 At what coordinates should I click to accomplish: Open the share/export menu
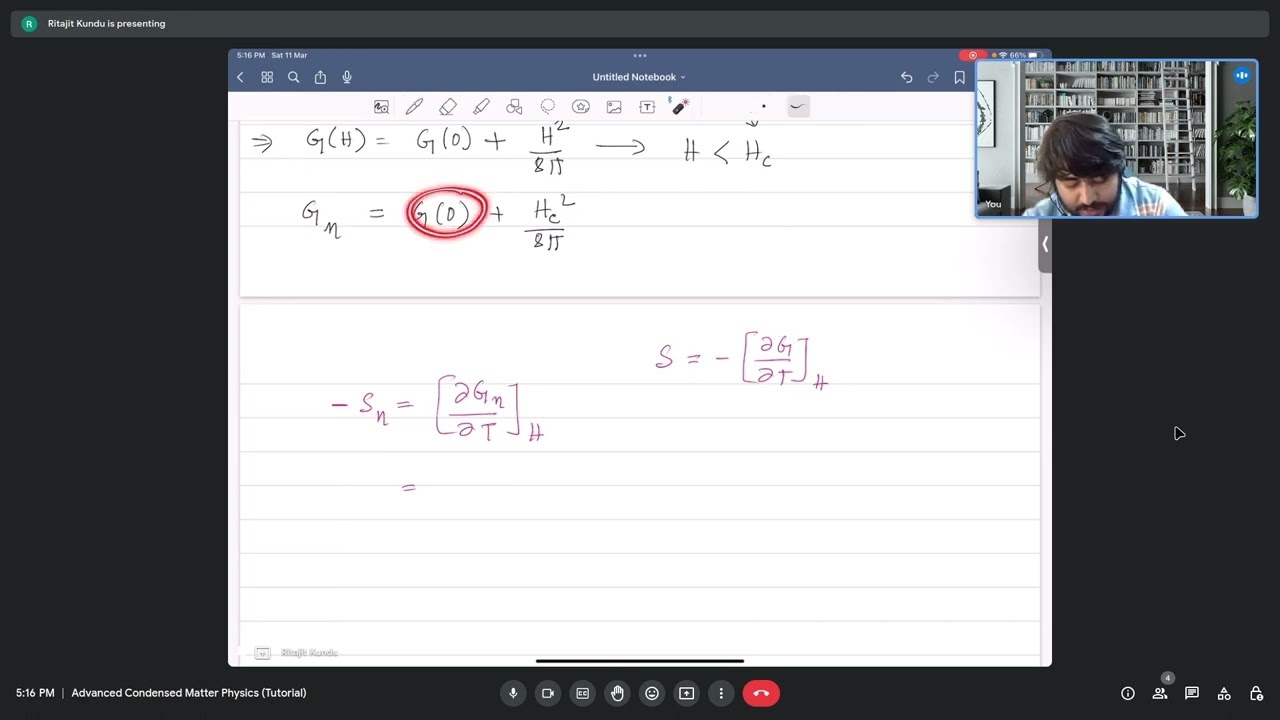(320, 77)
